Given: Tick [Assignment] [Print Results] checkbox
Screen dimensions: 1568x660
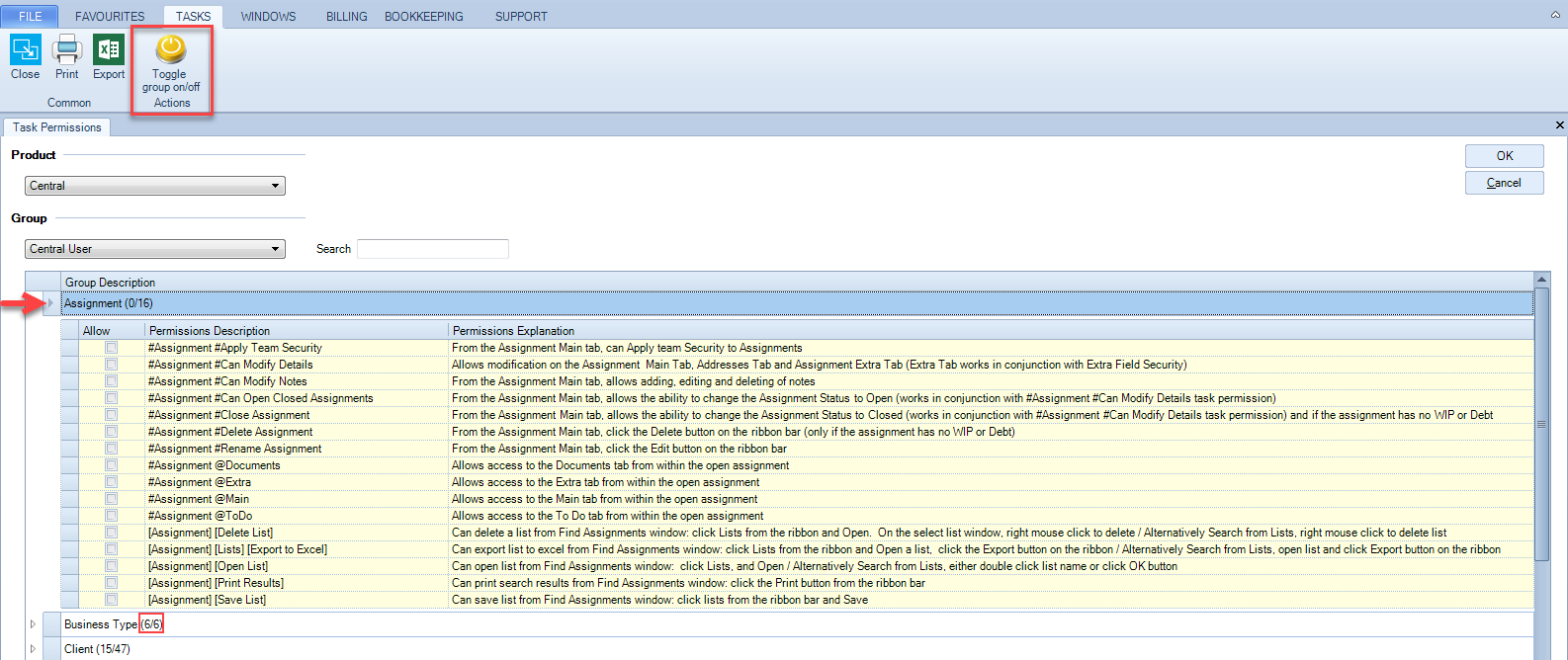Looking at the screenshot, I should click(x=112, y=583).
